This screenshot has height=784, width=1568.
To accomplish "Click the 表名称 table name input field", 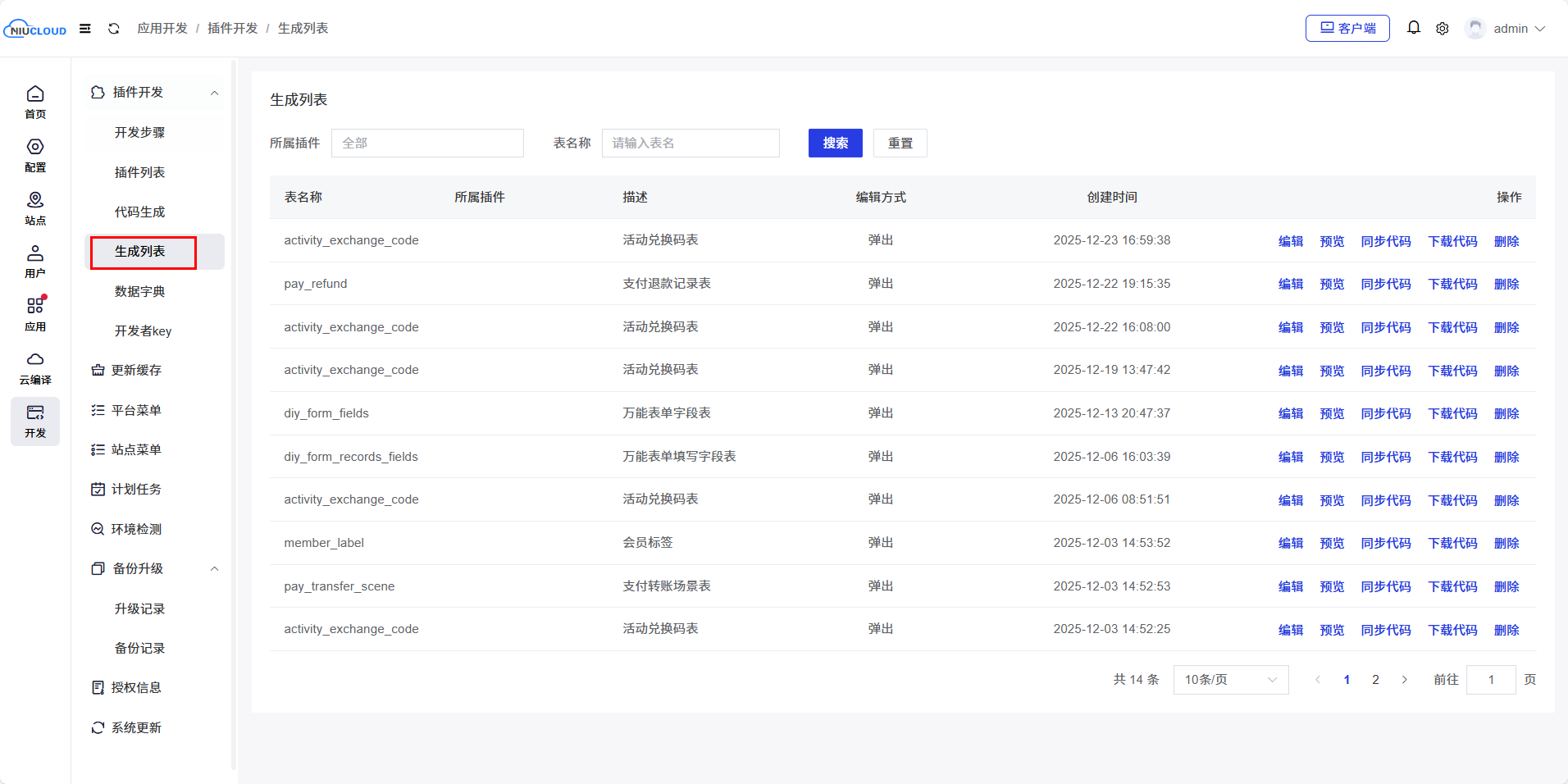I will click(x=690, y=143).
